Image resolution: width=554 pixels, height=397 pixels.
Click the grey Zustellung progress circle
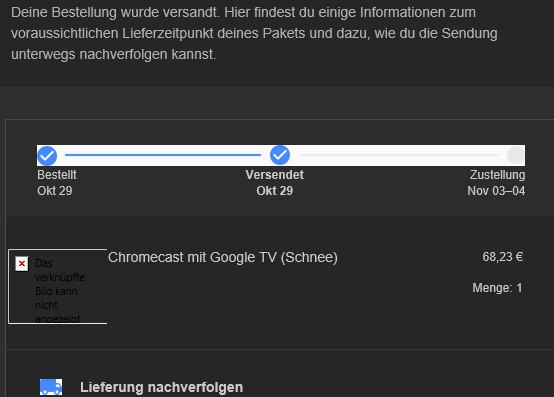[515, 155]
